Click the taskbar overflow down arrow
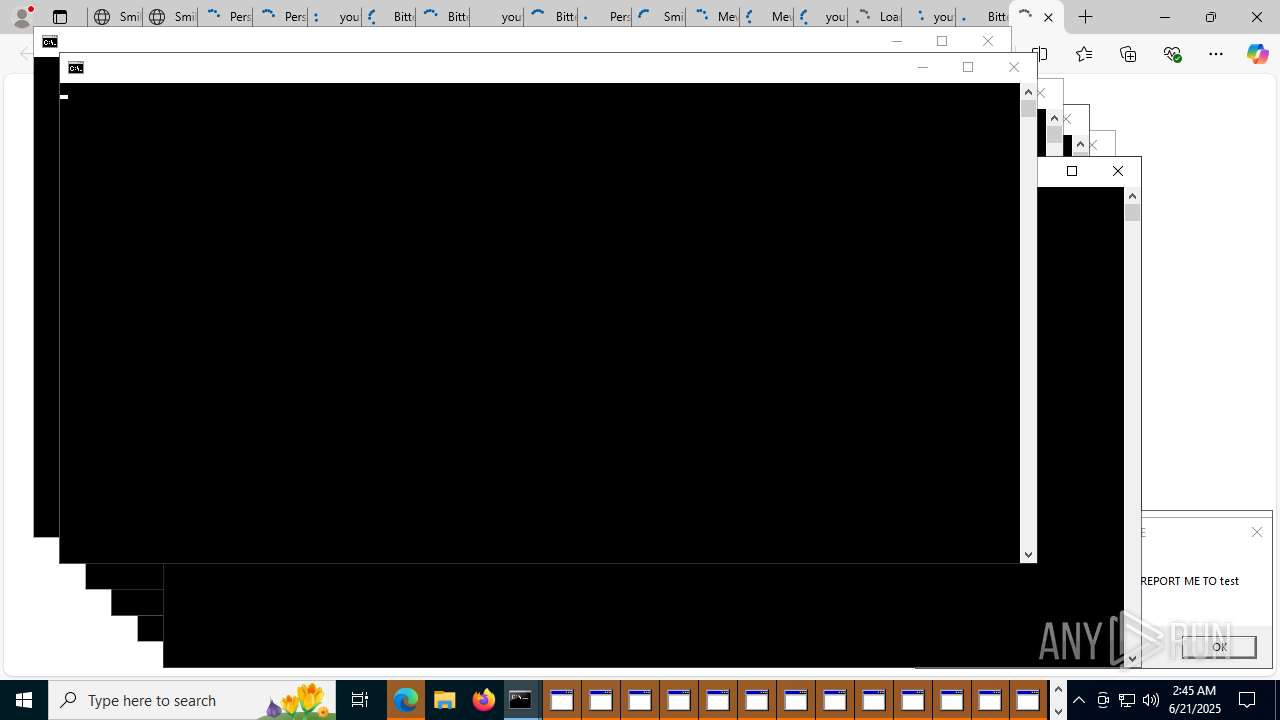This screenshot has width=1280, height=720. [1058, 711]
